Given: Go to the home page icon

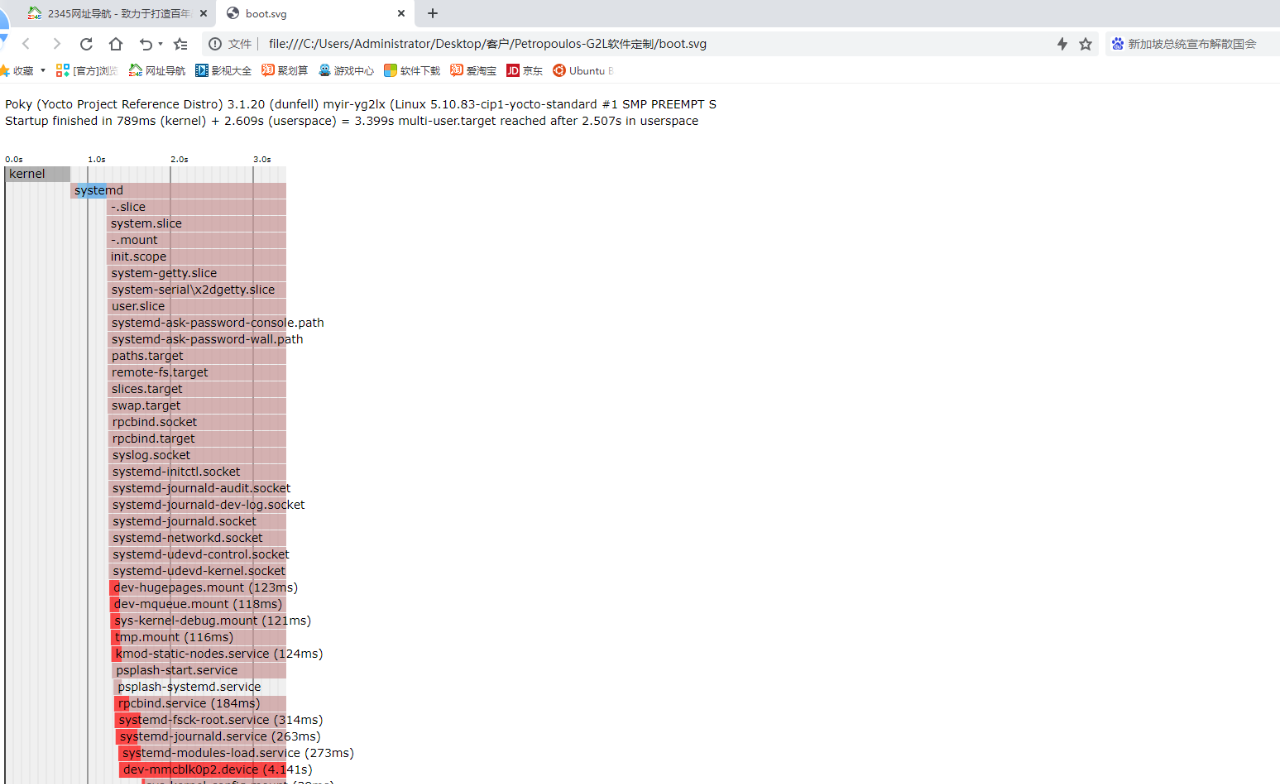Looking at the screenshot, I should pos(116,44).
